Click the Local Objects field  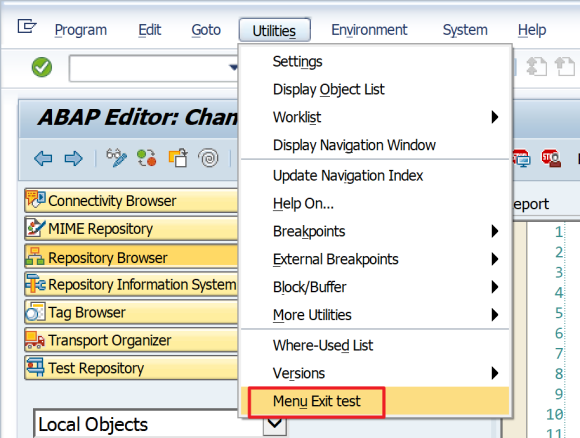(x=148, y=424)
